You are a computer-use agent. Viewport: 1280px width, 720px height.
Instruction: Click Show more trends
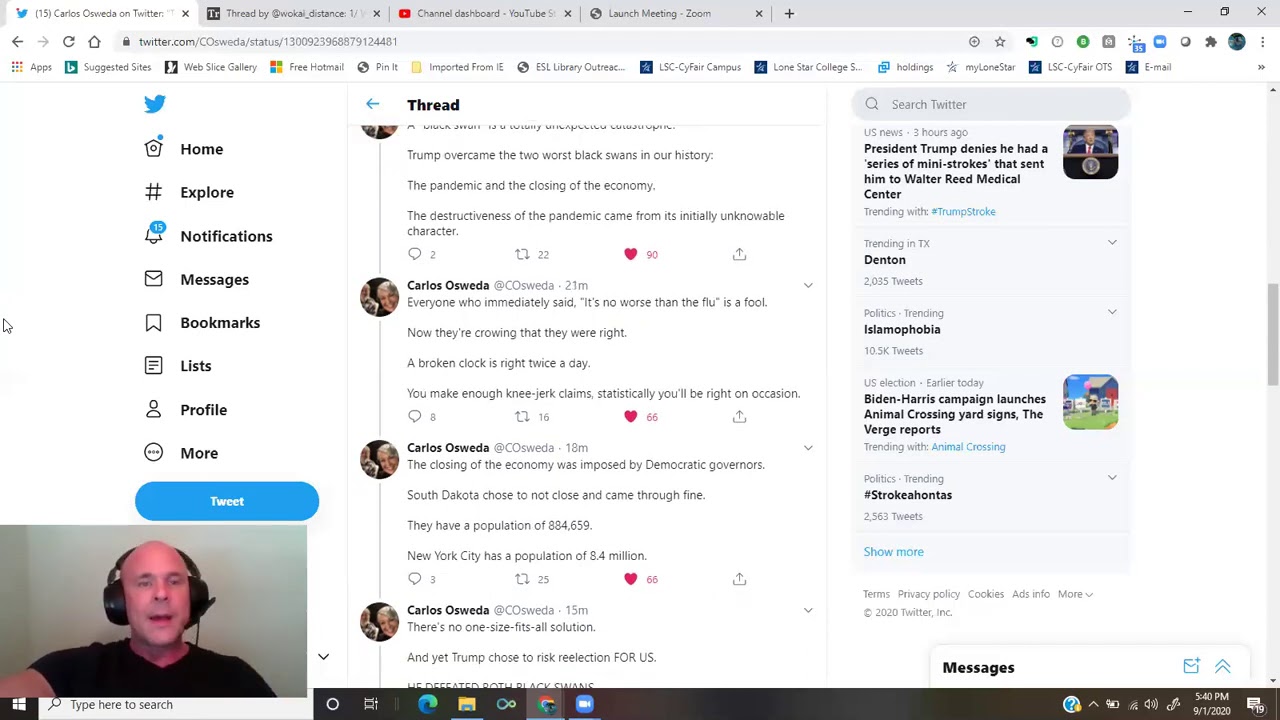(x=893, y=552)
